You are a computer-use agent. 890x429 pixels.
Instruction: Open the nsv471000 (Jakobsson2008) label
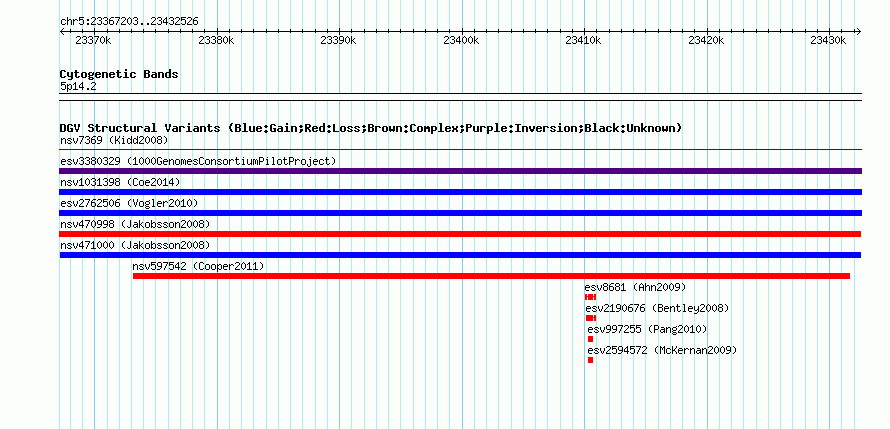coord(135,245)
